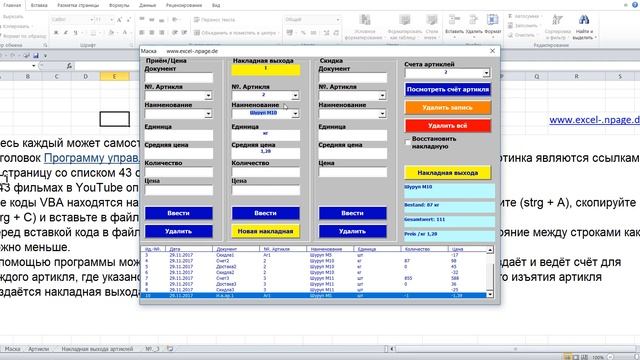Screen dimensions: 640x360
Task: Click the Sort and Filter icon
Action: [x=558, y=20]
